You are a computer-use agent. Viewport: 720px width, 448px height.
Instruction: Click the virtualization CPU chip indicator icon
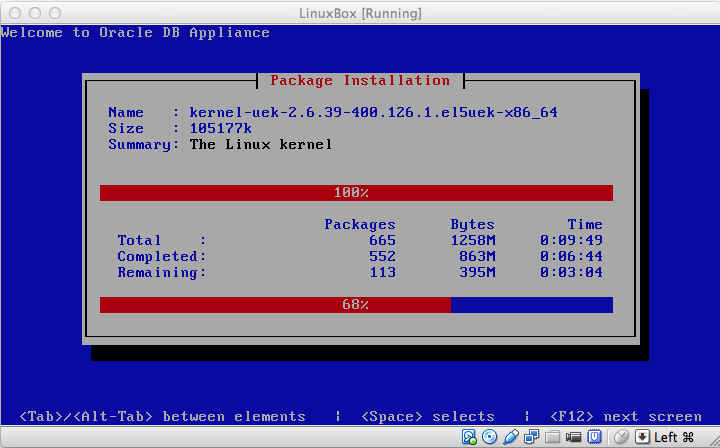pos(595,437)
